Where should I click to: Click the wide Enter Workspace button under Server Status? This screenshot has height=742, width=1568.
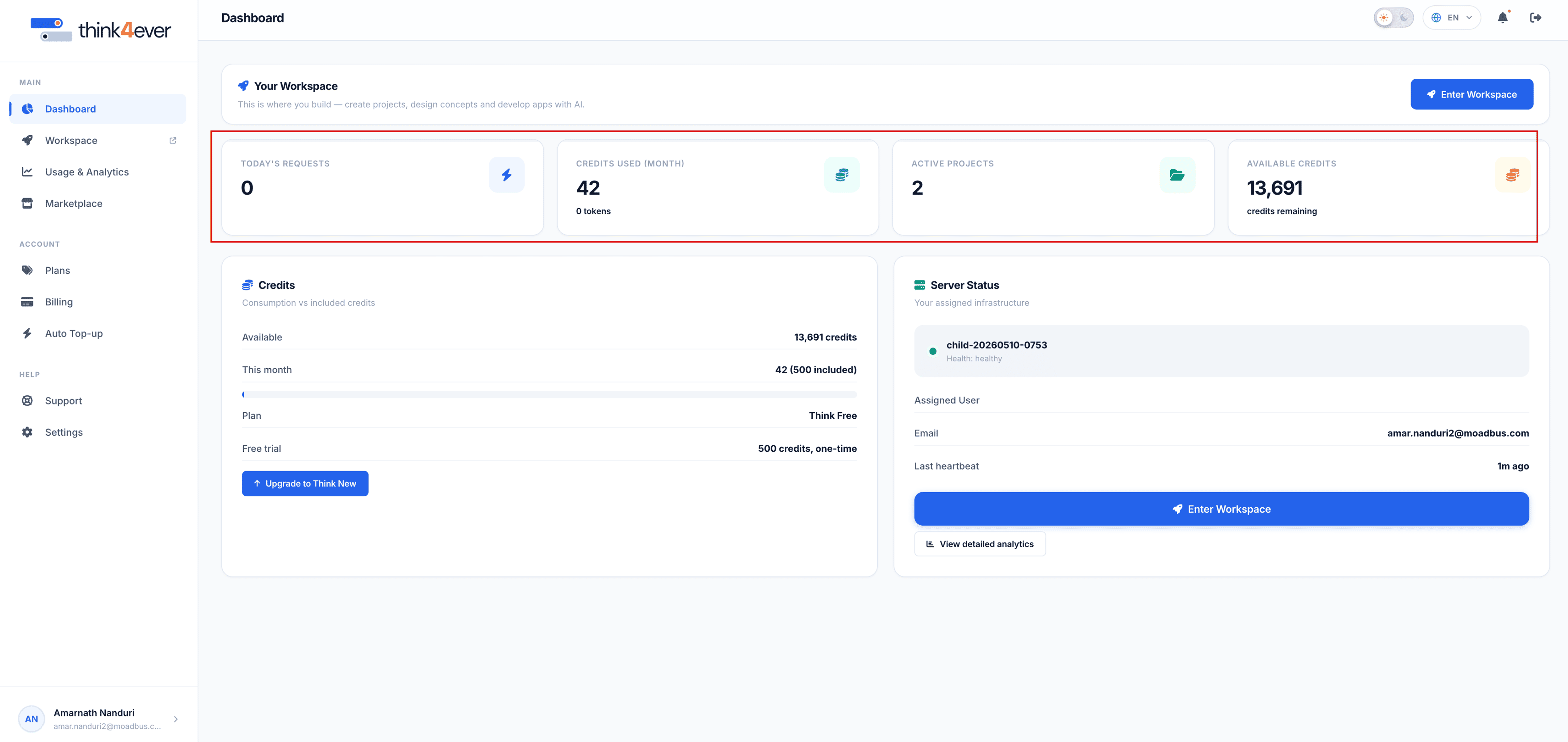click(x=1221, y=509)
